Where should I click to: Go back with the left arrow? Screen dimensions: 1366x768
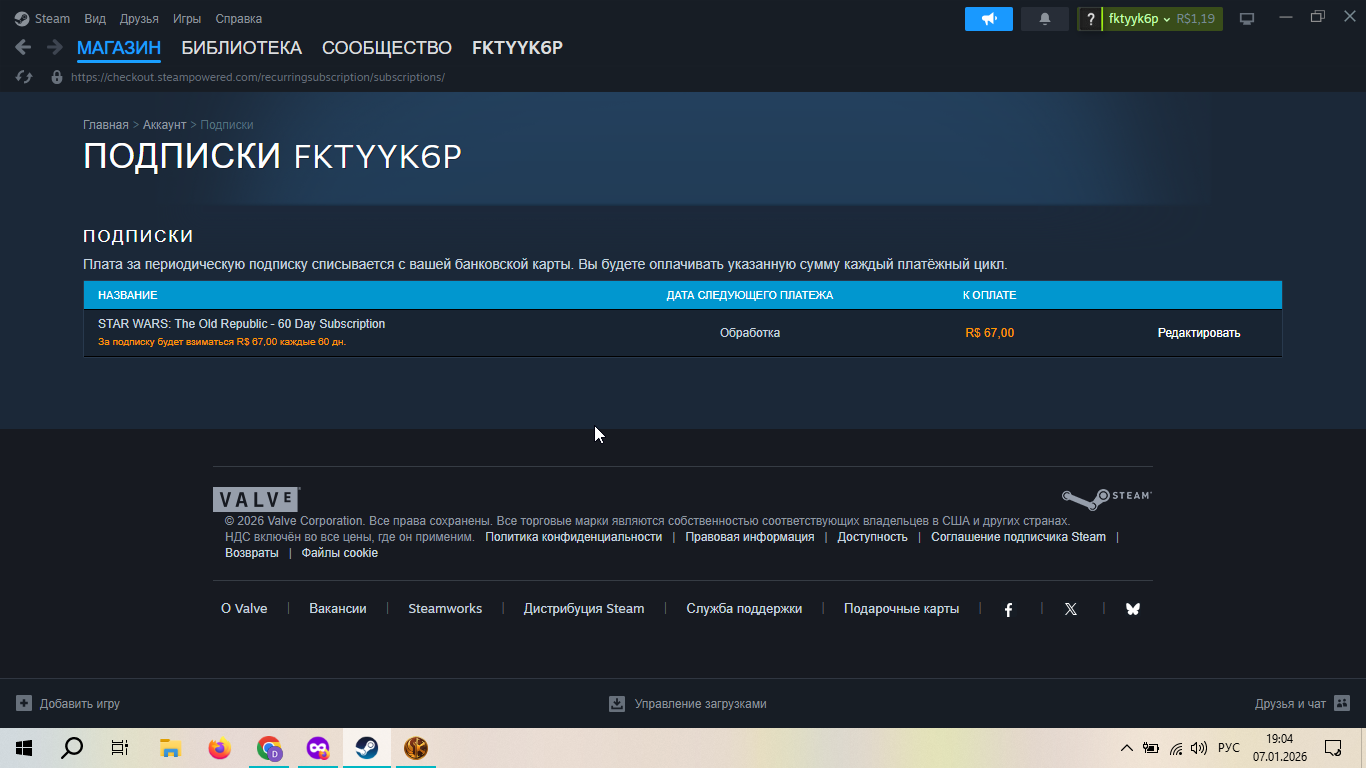point(23,47)
